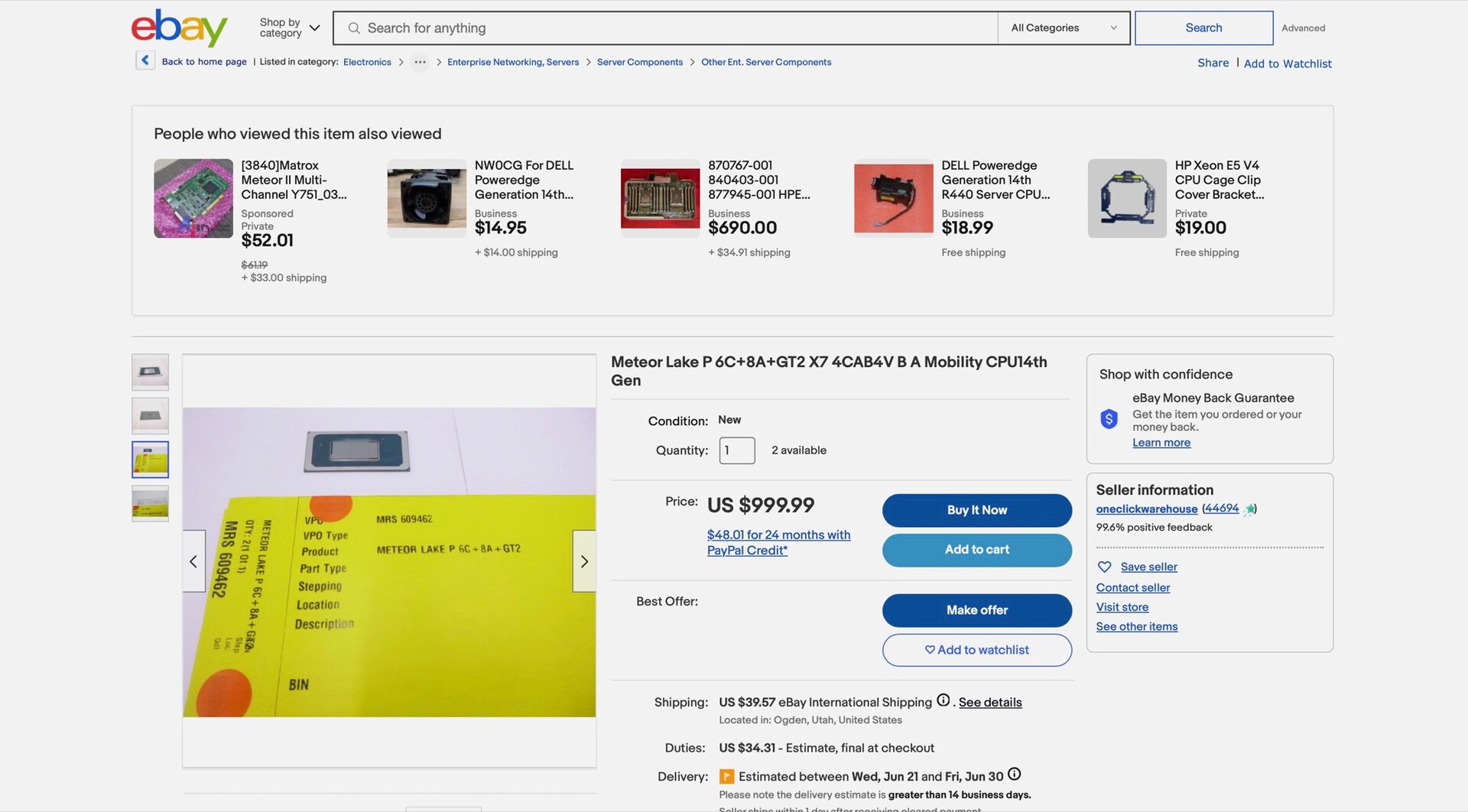Open Learn more about Money Back Guarantee

pos(1161,443)
